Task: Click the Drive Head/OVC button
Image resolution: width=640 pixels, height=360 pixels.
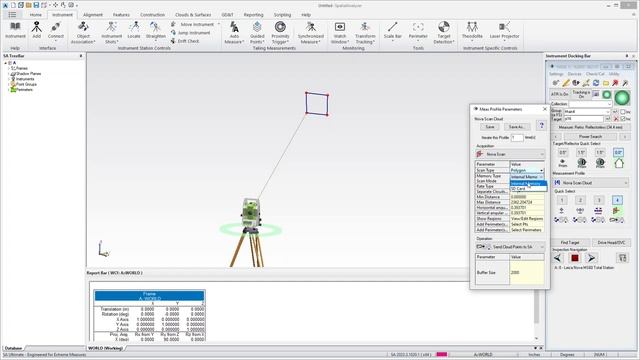Action: click(x=611, y=242)
